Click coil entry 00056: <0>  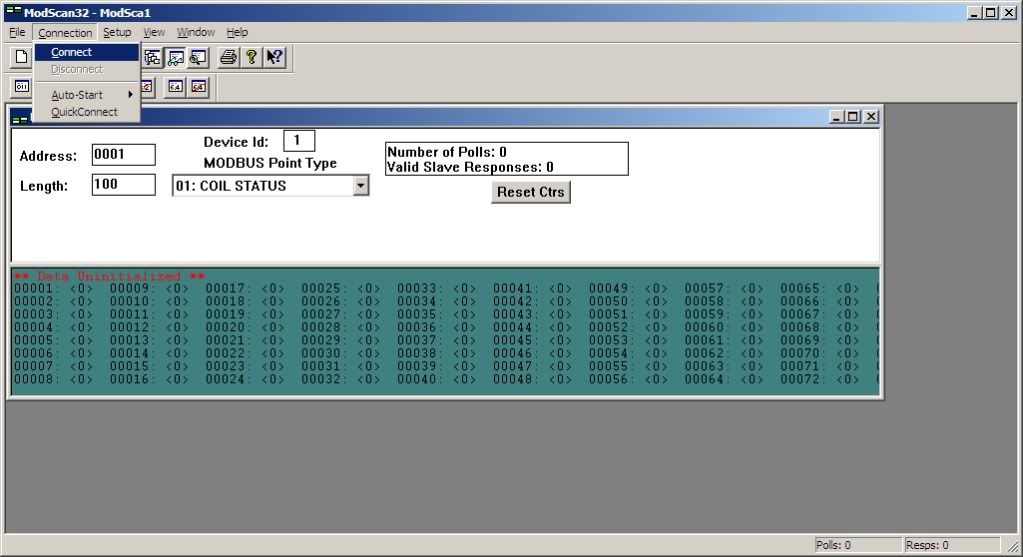(x=628, y=379)
